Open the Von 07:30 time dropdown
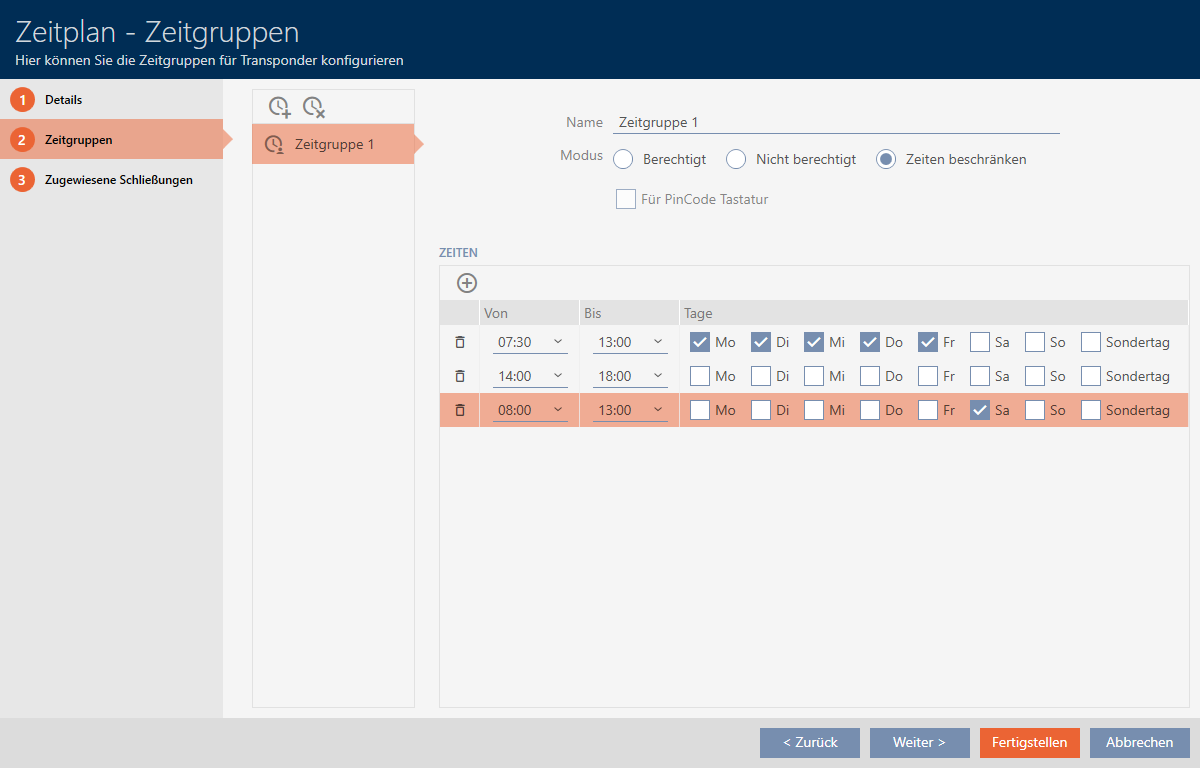 pos(530,342)
